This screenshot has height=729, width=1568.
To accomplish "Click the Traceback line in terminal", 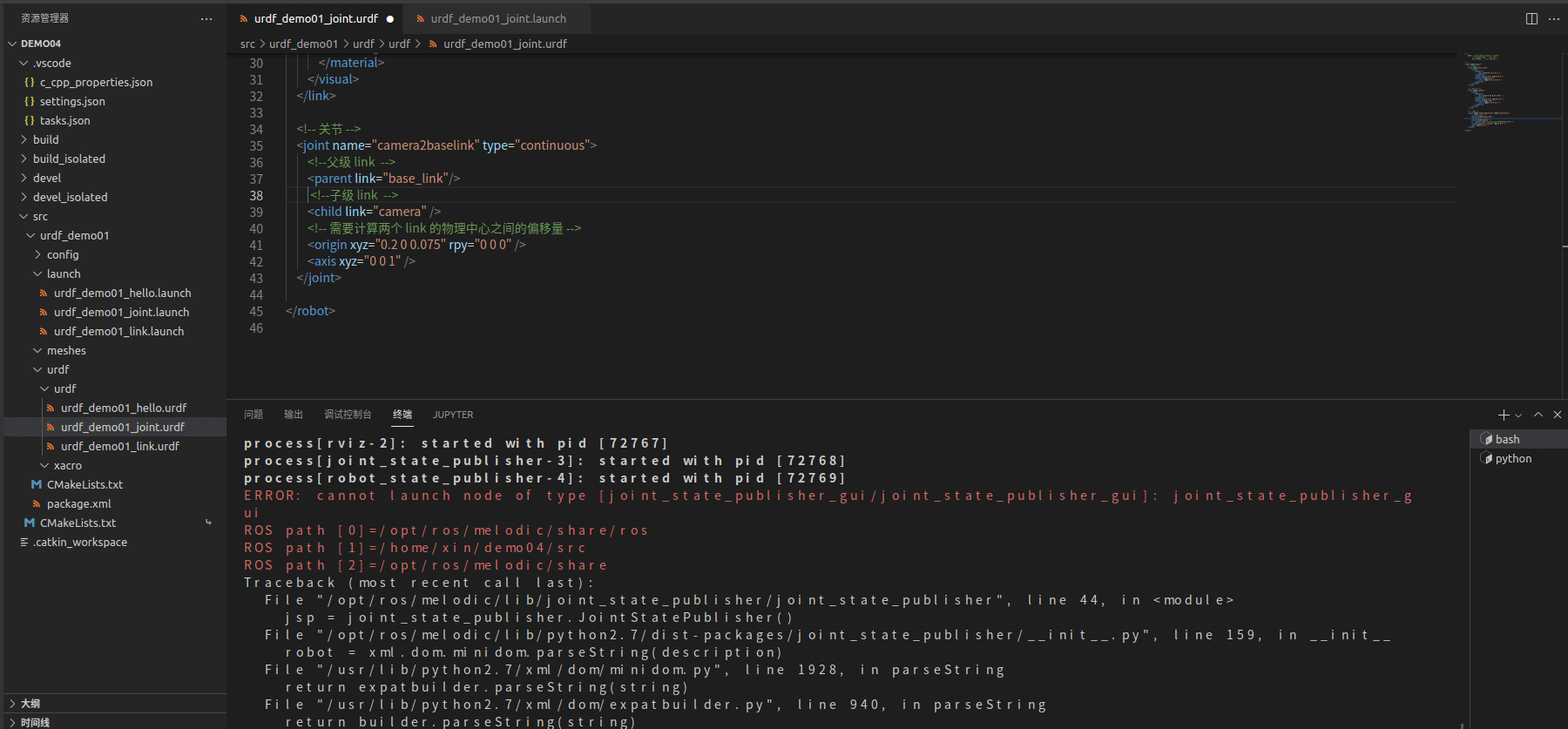I will tap(419, 583).
